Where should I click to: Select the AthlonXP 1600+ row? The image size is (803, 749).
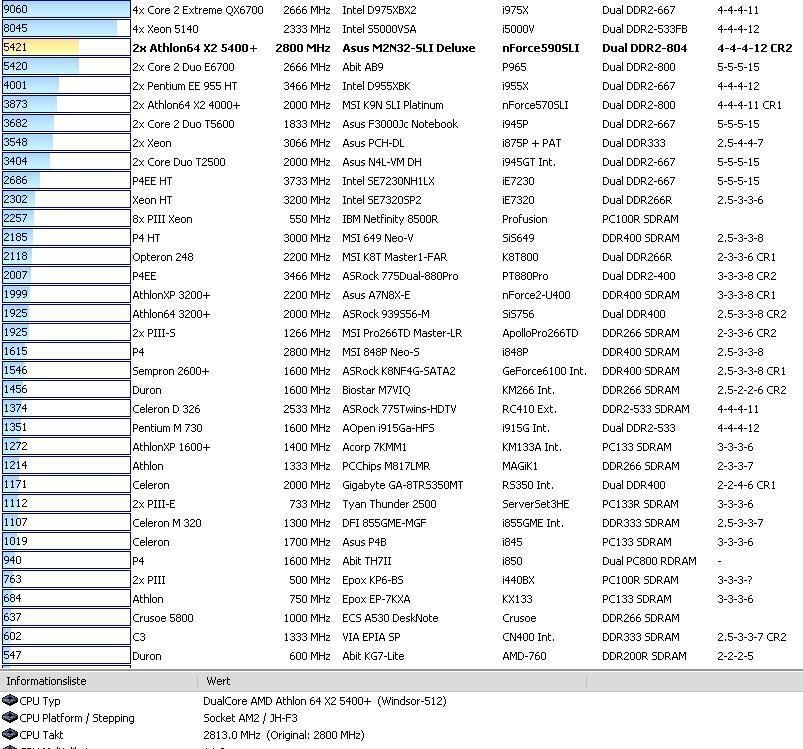[x=402, y=446]
